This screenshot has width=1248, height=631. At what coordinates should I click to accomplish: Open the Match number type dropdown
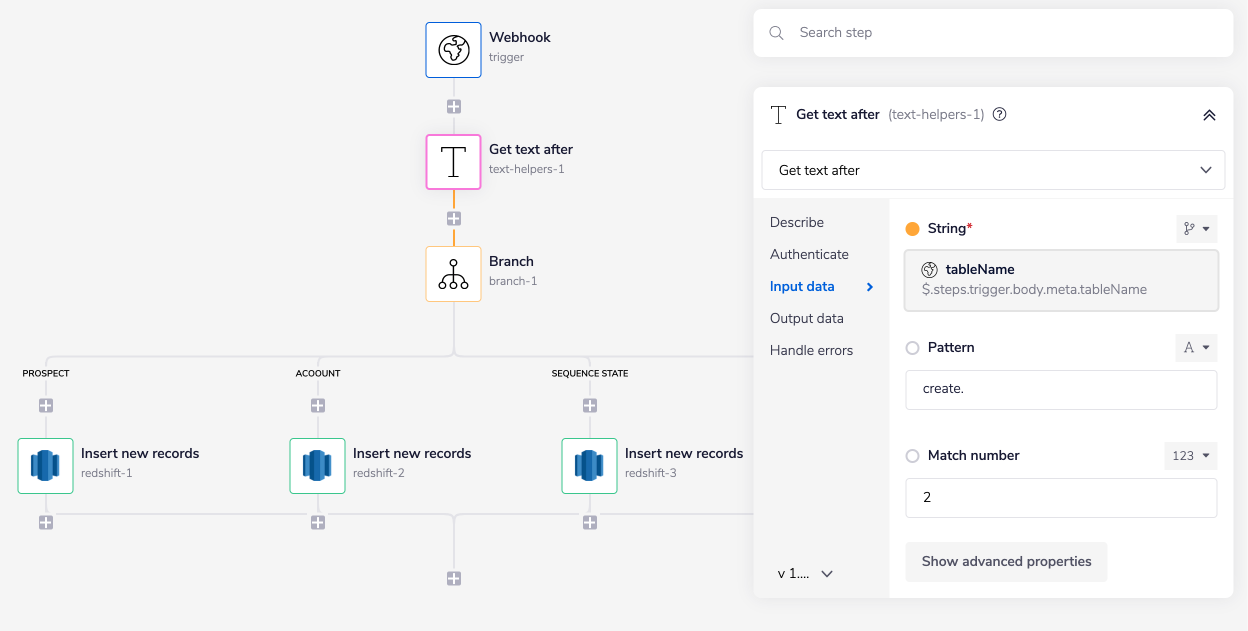tap(1190, 456)
